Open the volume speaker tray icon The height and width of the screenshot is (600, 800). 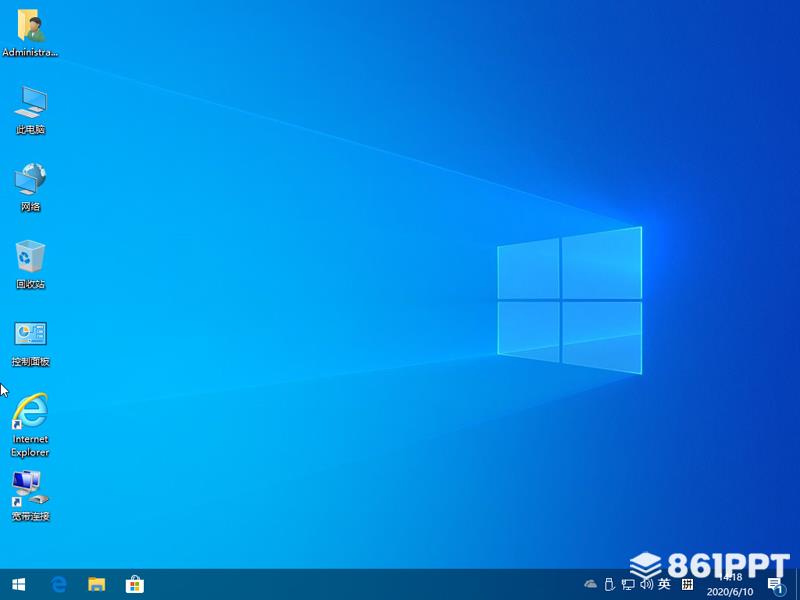point(646,584)
